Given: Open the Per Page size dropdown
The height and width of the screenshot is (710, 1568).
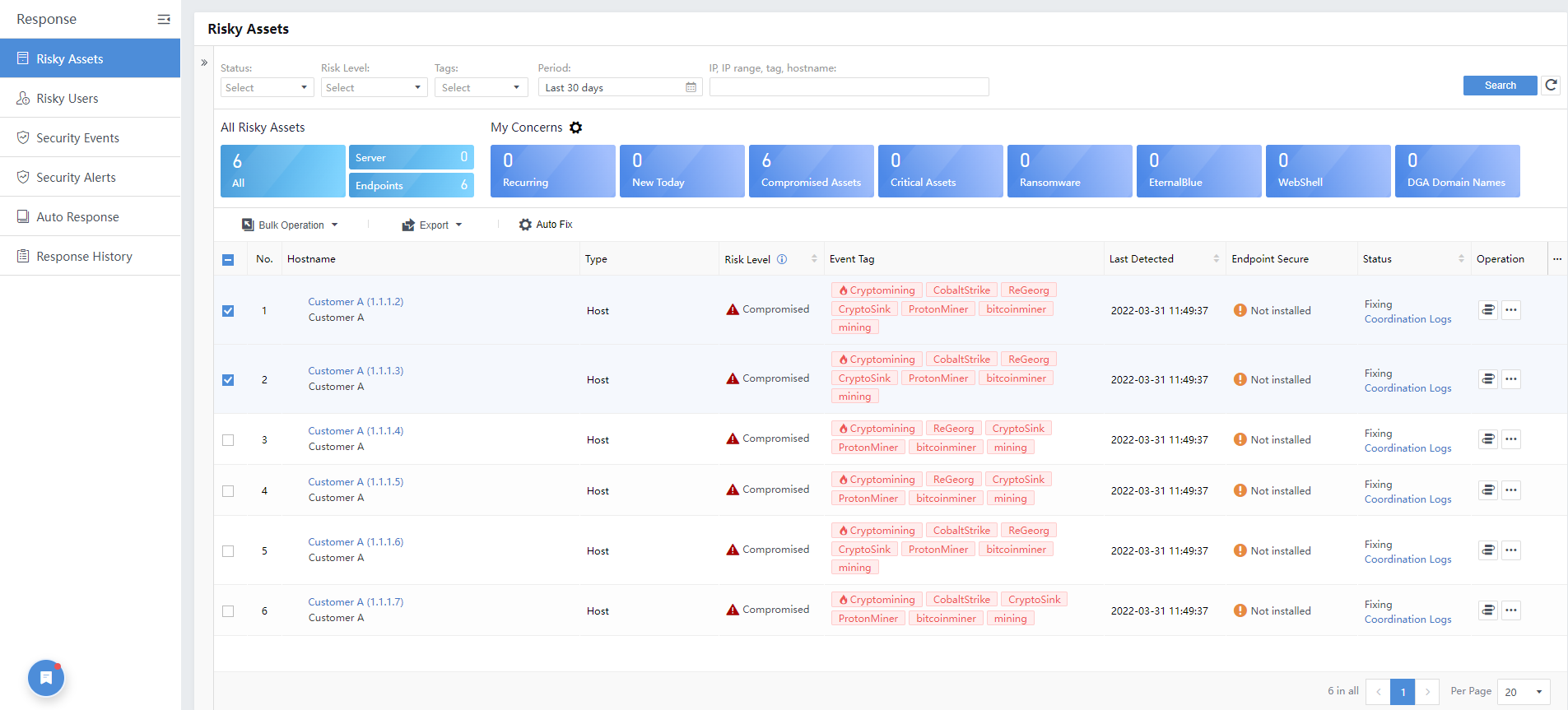Looking at the screenshot, I should [x=1523, y=692].
